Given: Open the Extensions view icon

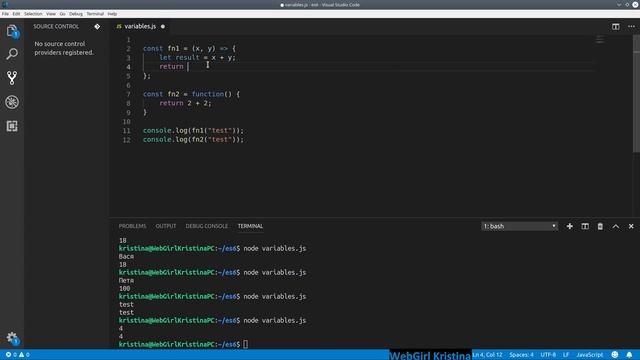Looking at the screenshot, I should point(12,126).
